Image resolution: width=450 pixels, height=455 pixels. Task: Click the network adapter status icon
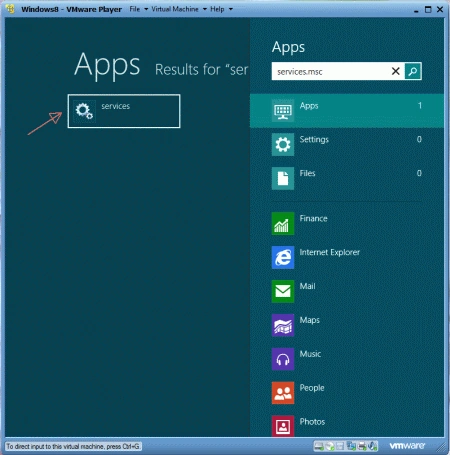[351, 446]
